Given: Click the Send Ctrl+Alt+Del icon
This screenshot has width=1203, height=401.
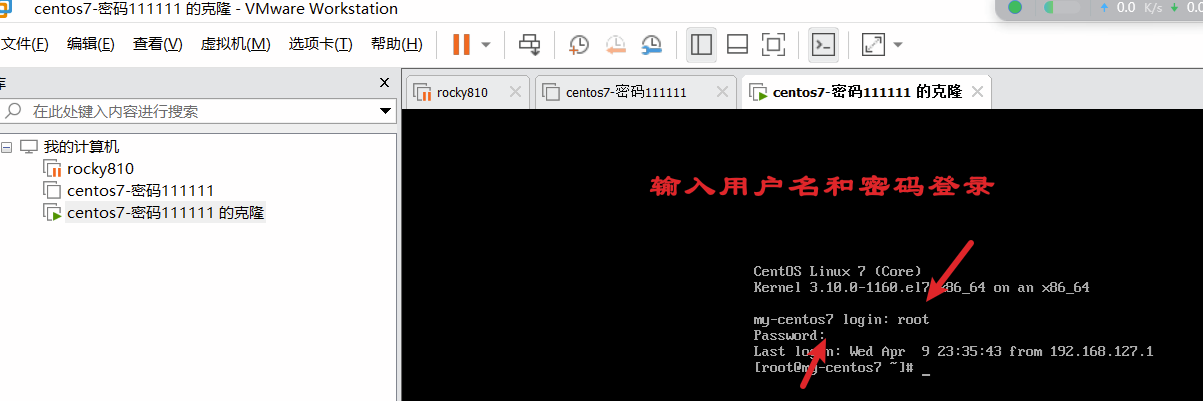Looking at the screenshot, I should click(x=530, y=44).
